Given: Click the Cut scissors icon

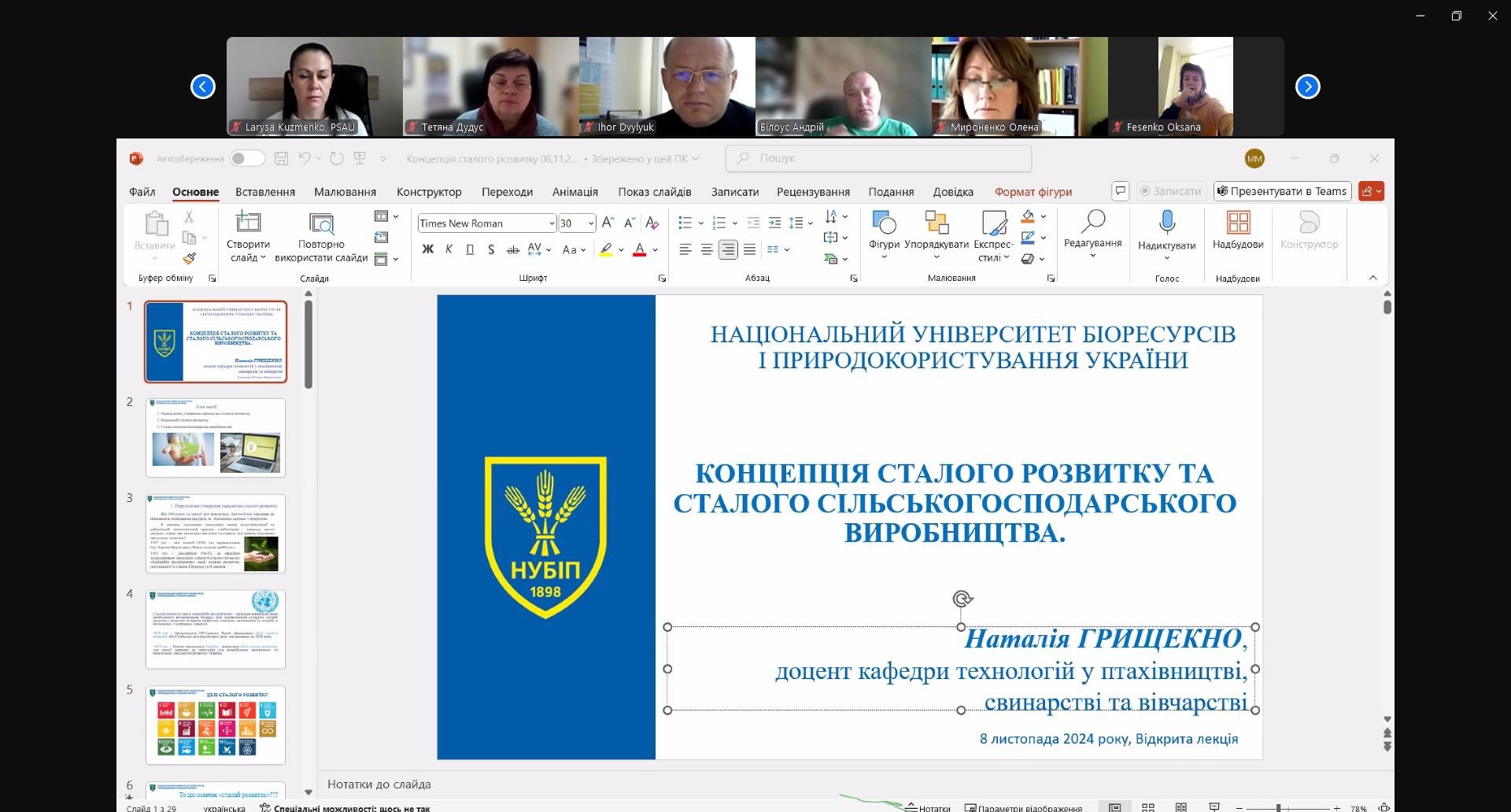Looking at the screenshot, I should (189, 216).
